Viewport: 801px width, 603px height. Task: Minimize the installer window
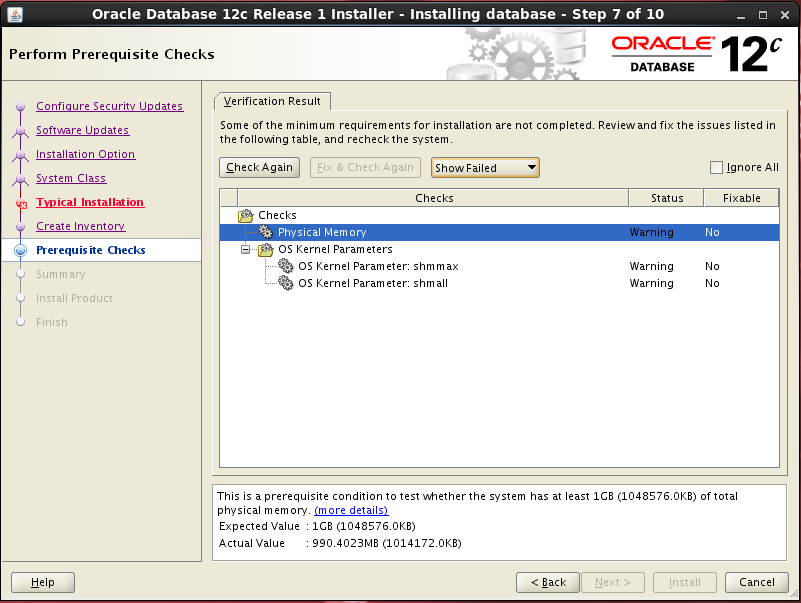(741, 15)
